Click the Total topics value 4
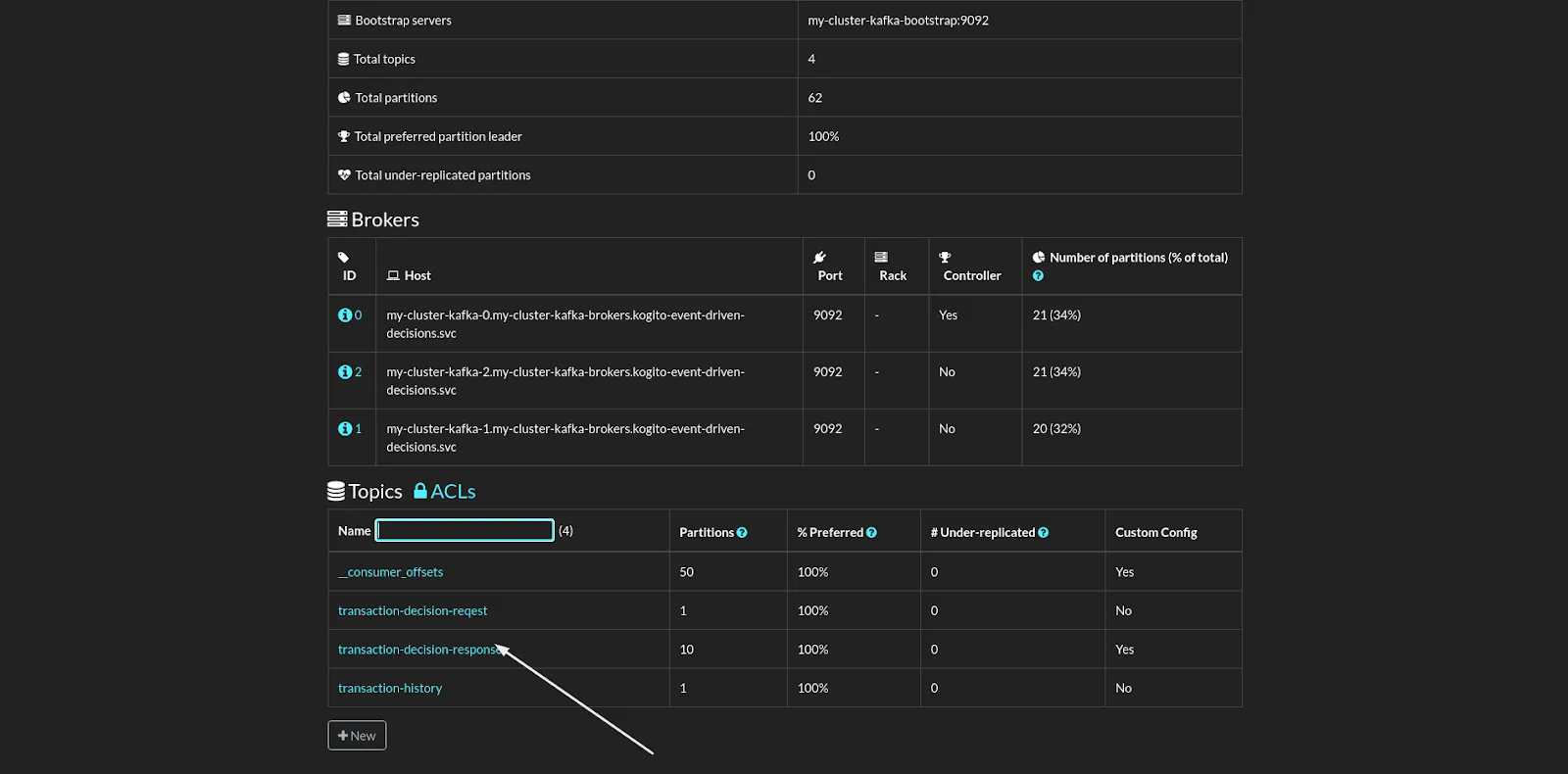The height and width of the screenshot is (774, 1568). [x=811, y=60]
